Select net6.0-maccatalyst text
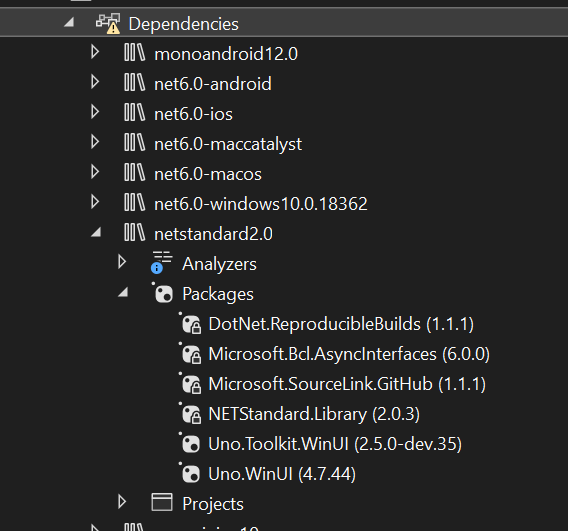Screen dimensions: 568x531 tap(228, 145)
